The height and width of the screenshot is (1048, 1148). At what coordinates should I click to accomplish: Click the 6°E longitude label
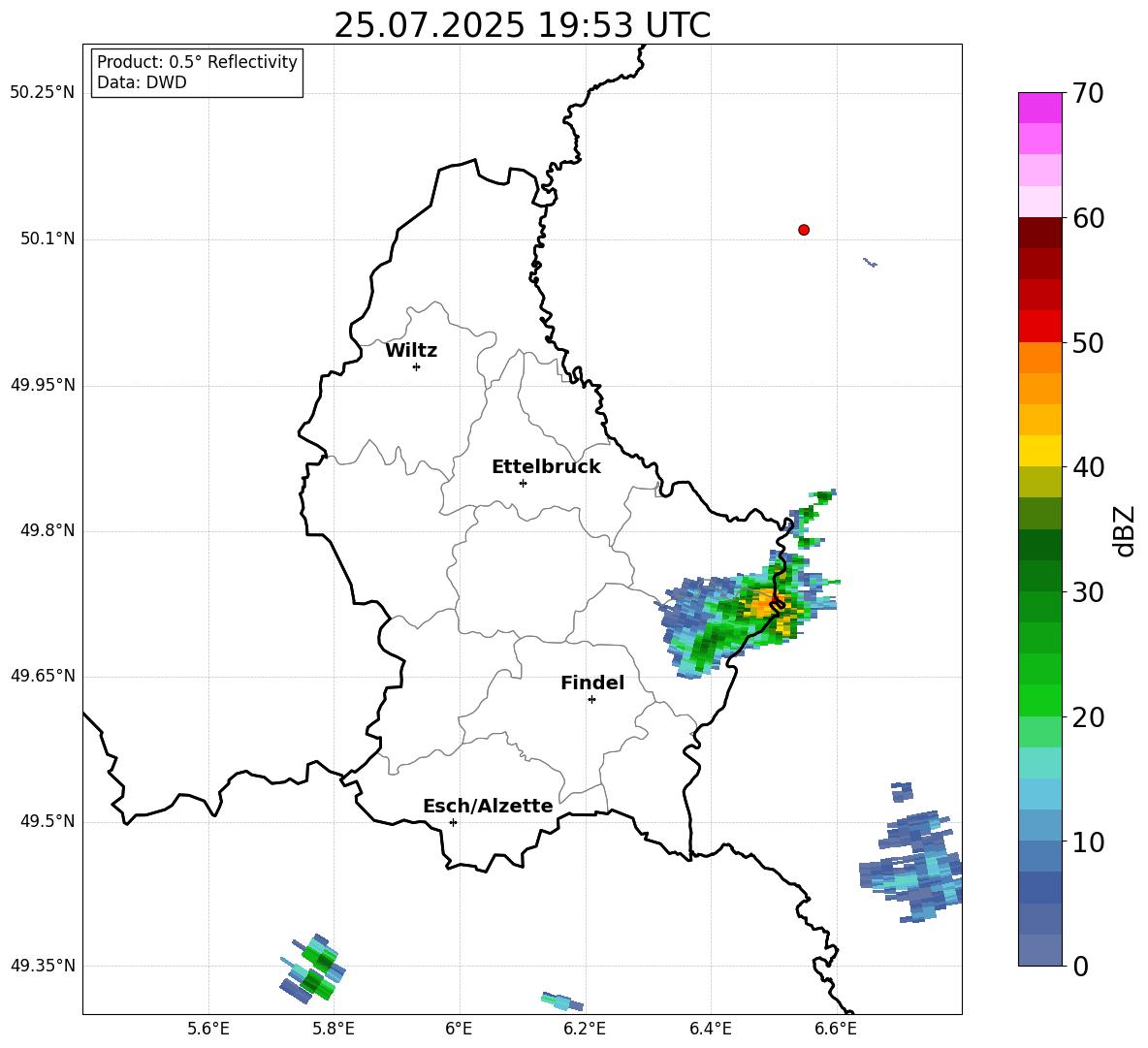(459, 1029)
